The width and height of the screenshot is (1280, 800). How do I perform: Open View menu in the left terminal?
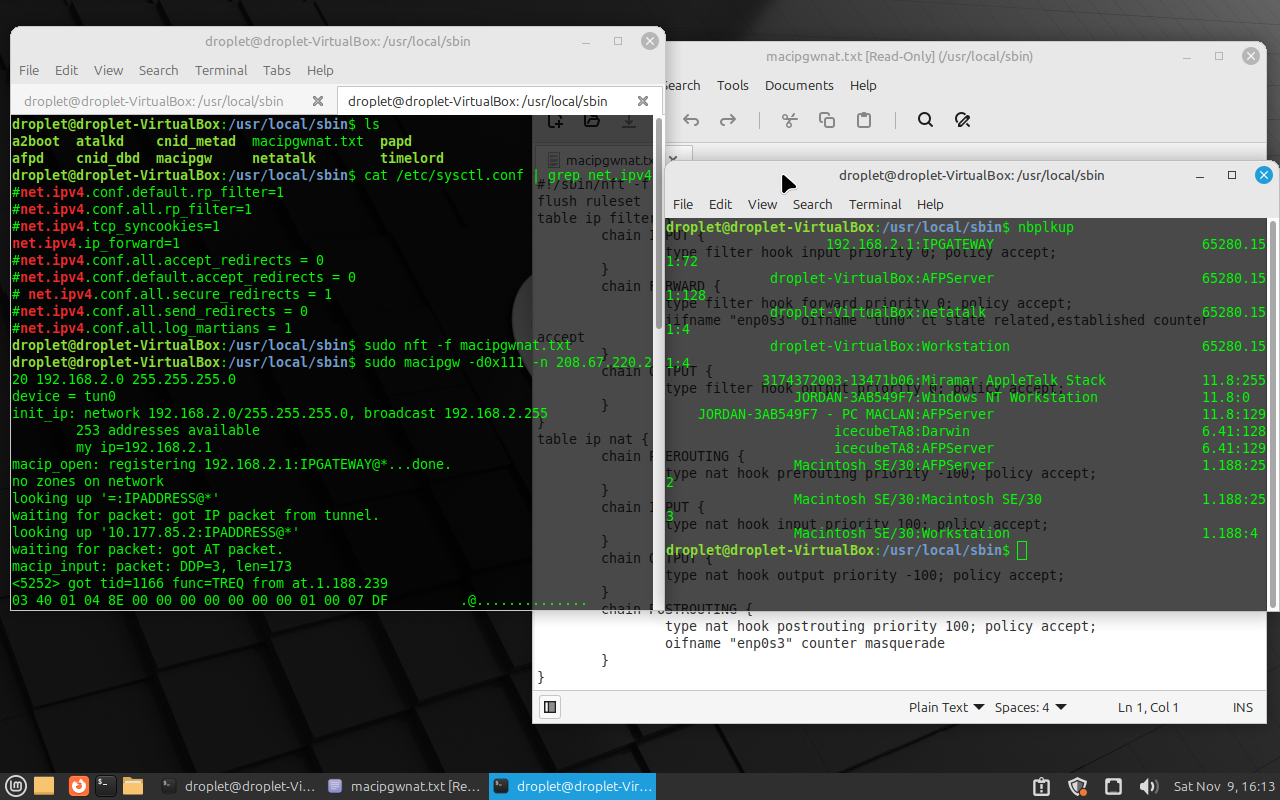[x=108, y=70]
